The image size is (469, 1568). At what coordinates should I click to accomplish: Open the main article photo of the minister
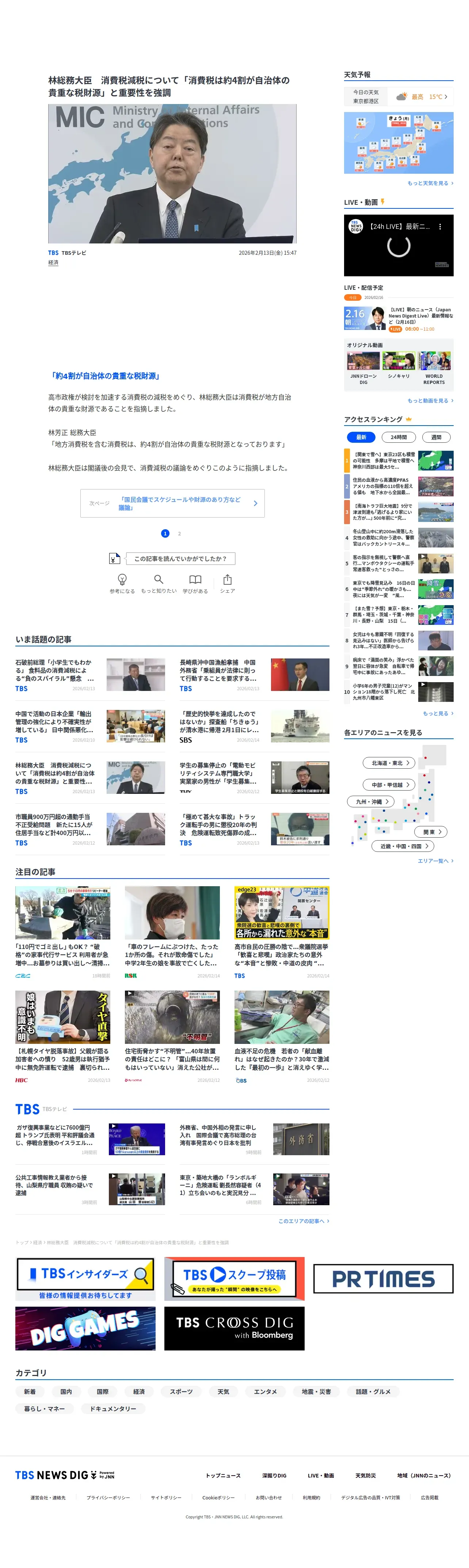[x=172, y=173]
